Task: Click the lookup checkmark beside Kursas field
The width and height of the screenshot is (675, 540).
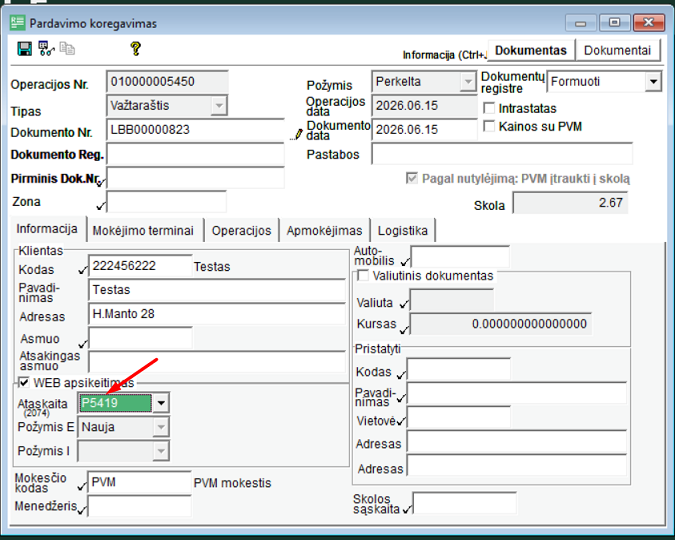Action: 404,330
